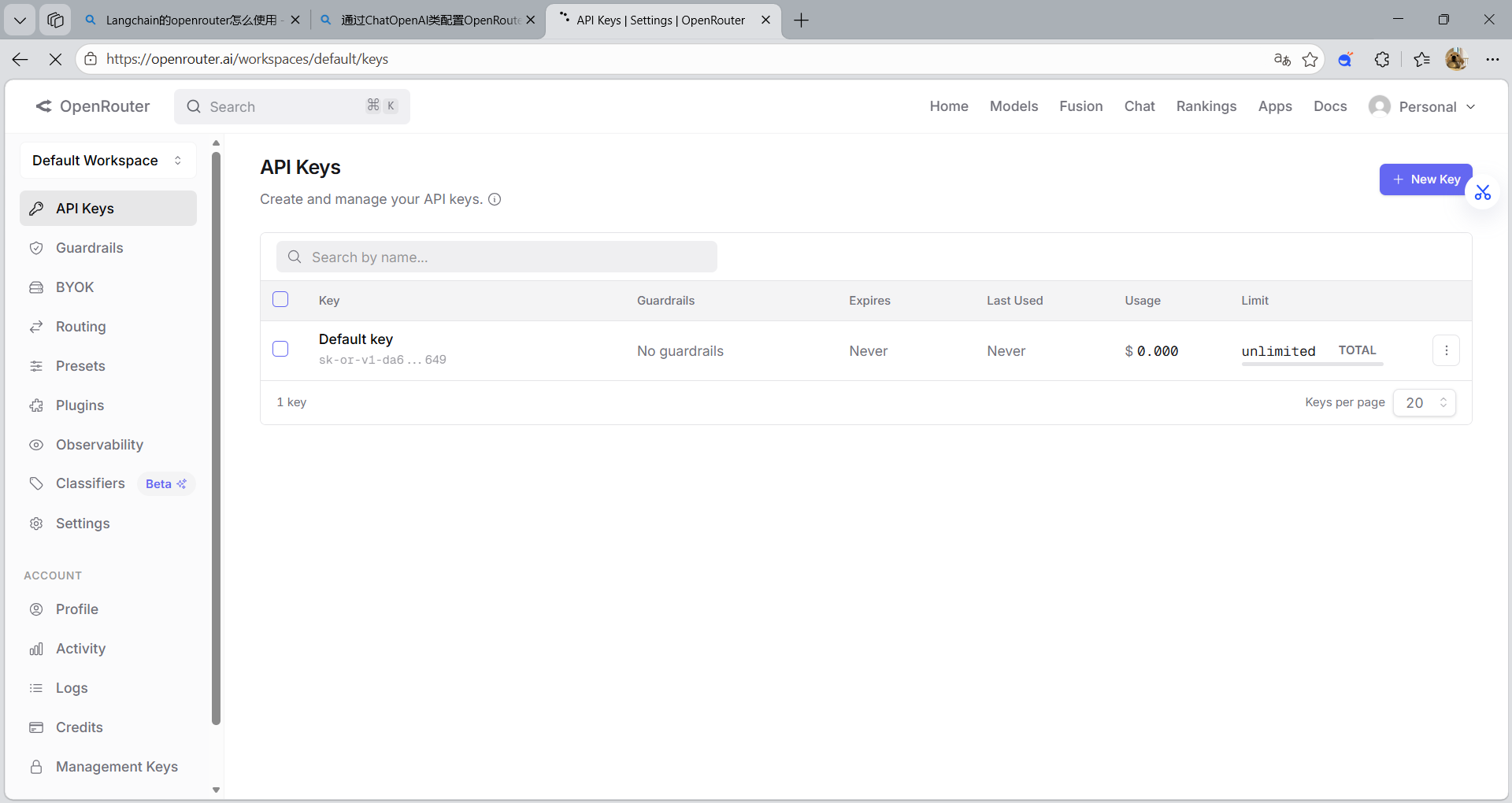The image size is (1512, 803).
Task: Go to Home in top navigation
Action: click(949, 106)
